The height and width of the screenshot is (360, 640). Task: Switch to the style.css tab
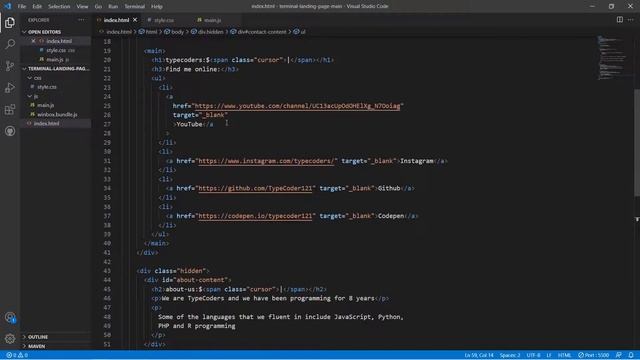tap(164, 20)
